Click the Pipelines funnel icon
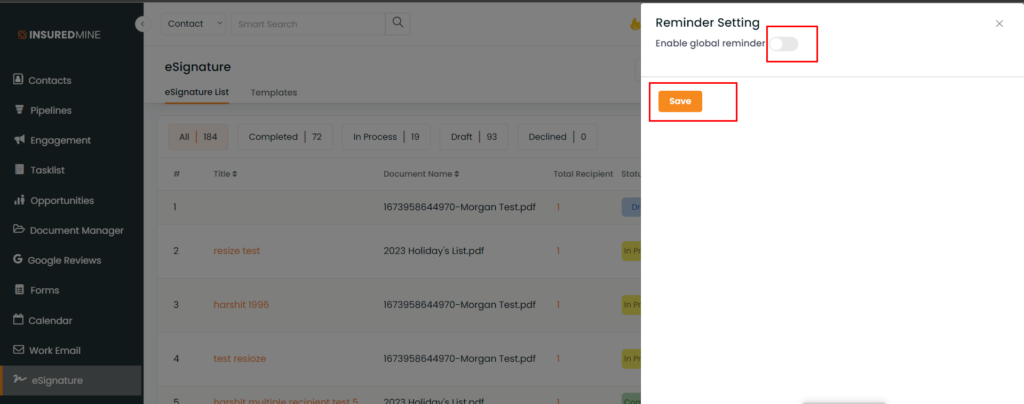Screen dimensions: 1024x404 19,110
